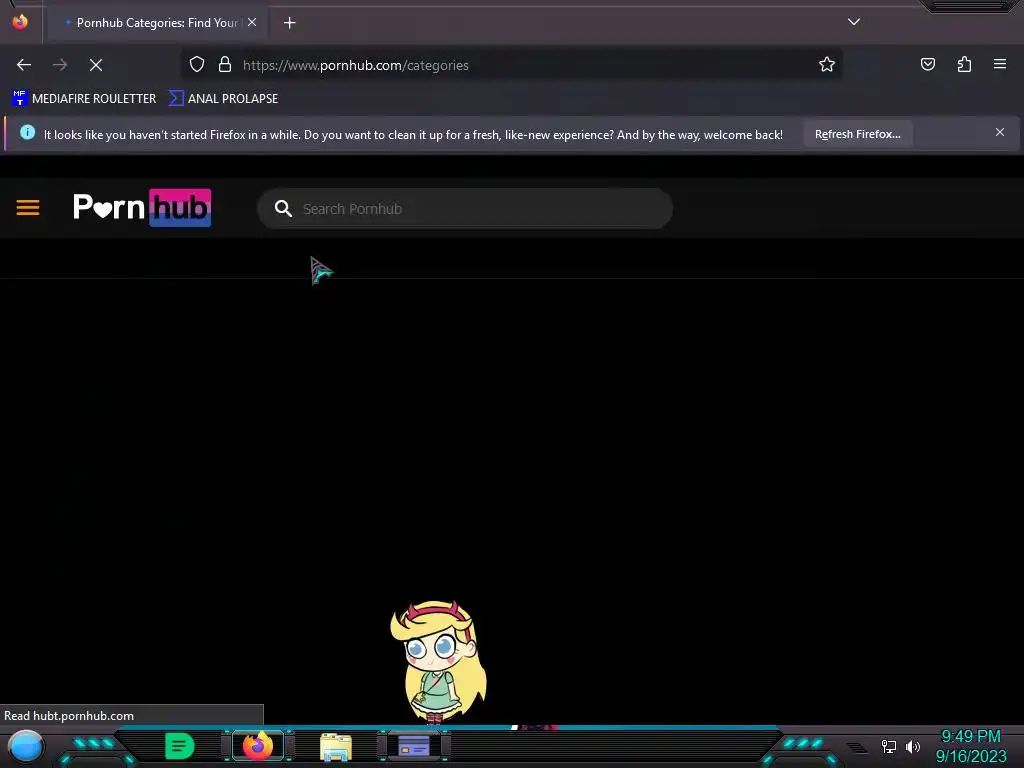Dismiss the Firefox refresh notification bar
Image resolution: width=1024 pixels, height=768 pixels.
[1000, 133]
